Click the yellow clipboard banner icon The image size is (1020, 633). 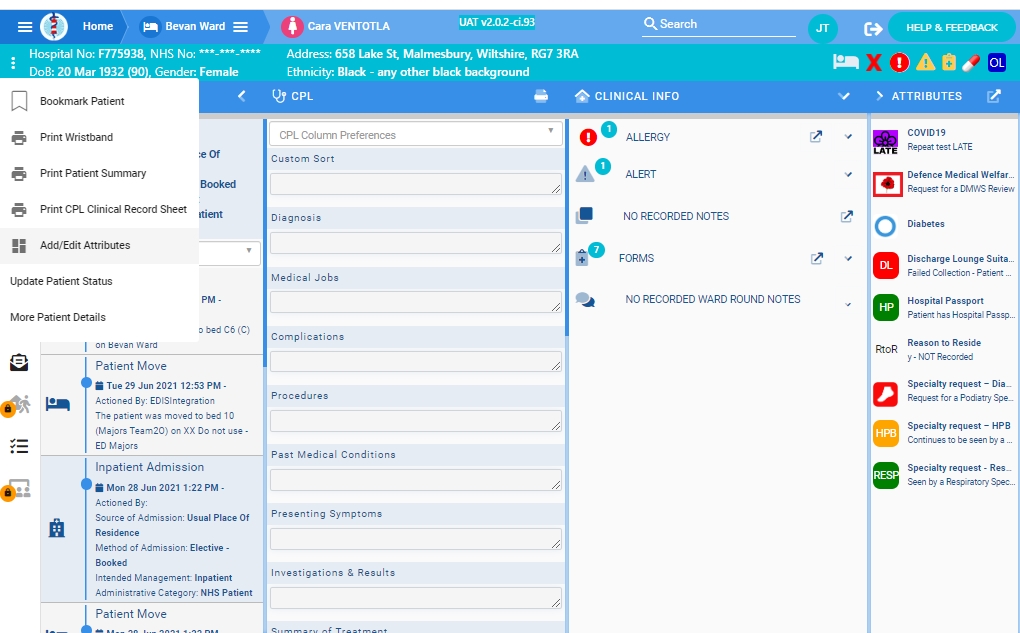[949, 62]
